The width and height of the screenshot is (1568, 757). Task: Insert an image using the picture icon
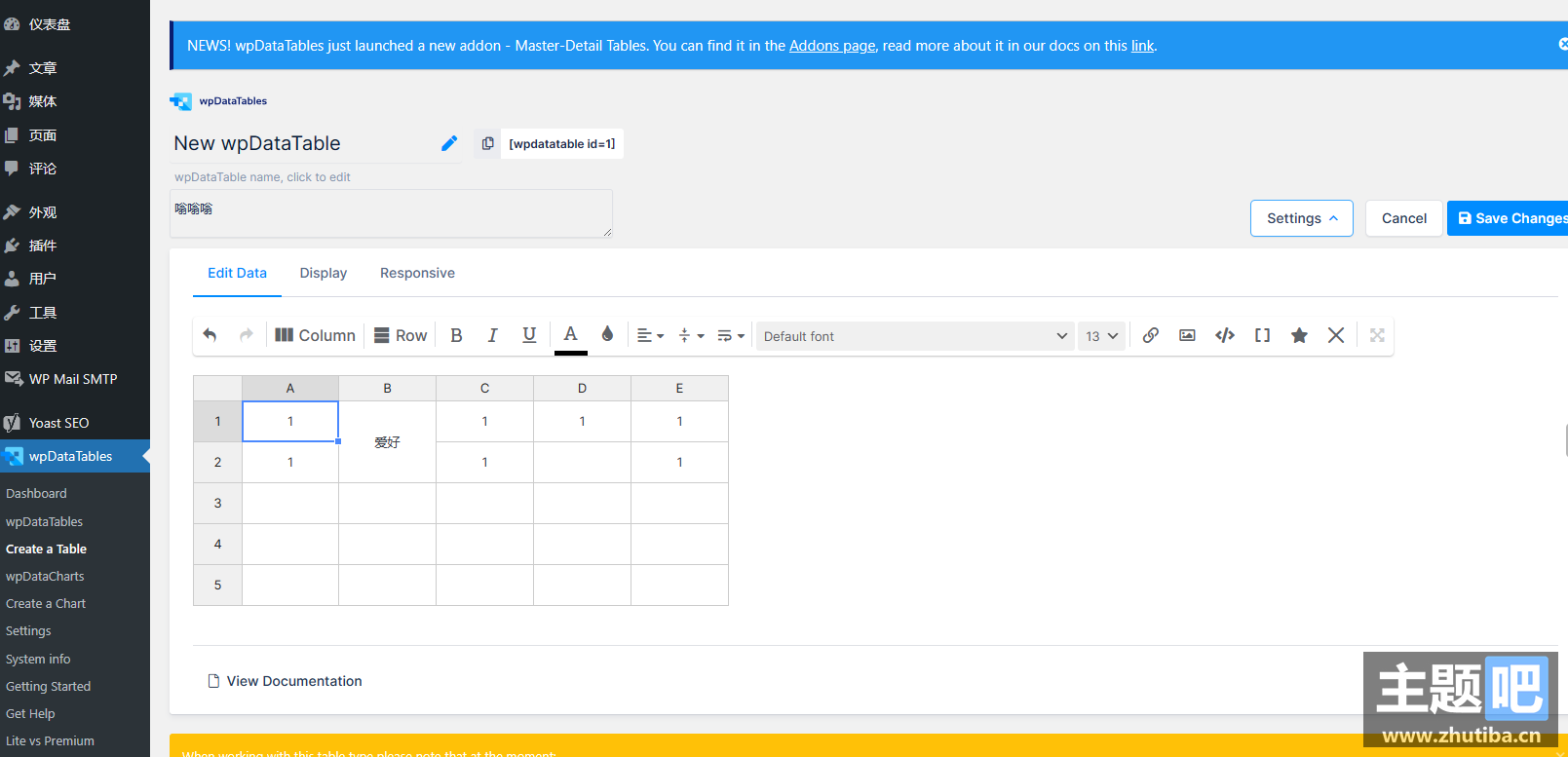1187,335
